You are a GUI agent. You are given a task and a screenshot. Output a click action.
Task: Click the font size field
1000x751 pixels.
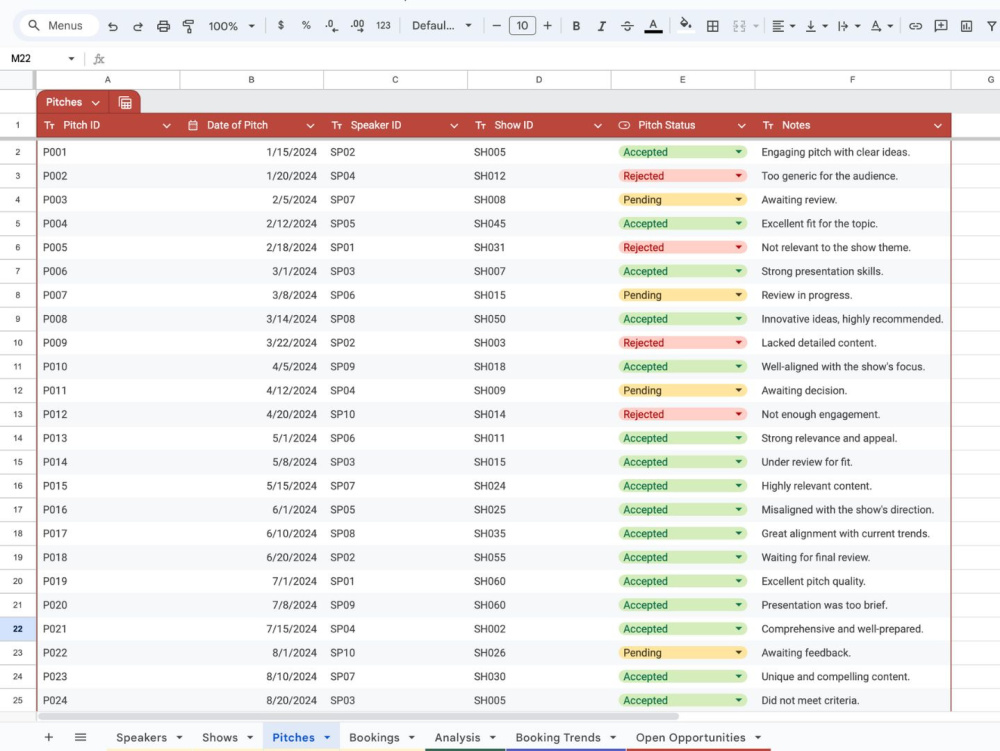[x=522, y=26]
